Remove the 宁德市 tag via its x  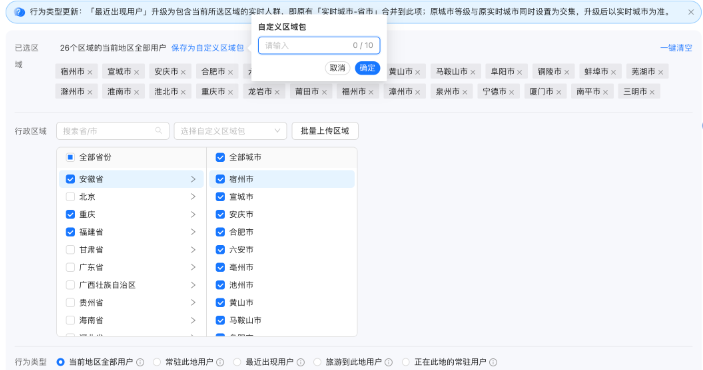point(511,92)
